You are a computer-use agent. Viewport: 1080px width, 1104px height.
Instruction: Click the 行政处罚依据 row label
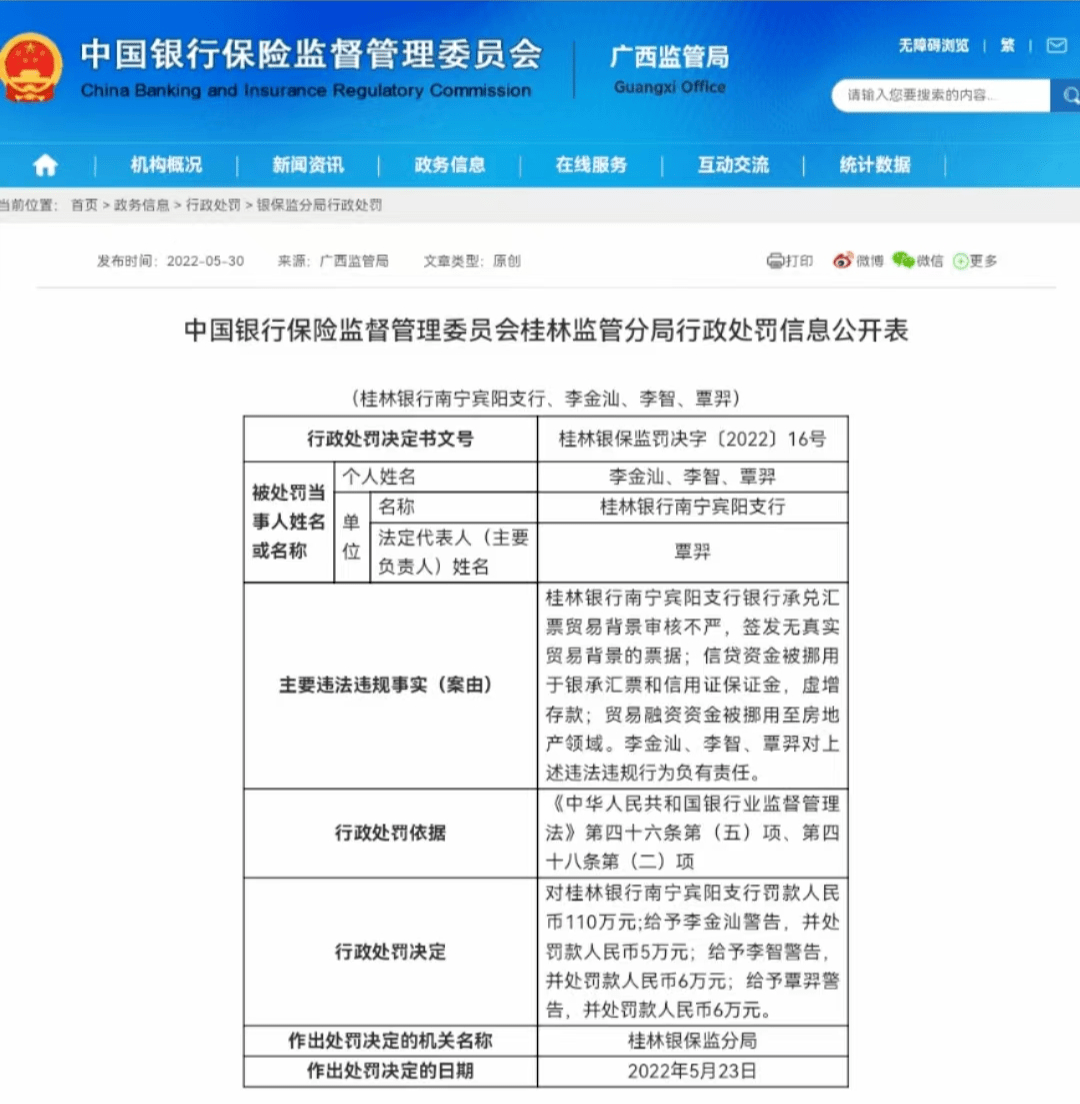pos(391,833)
